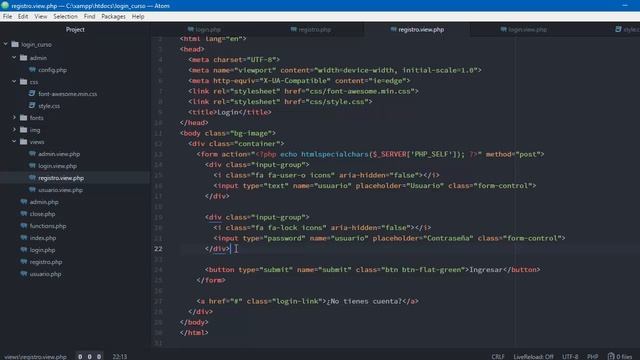Toggle LiveReload Off in status bar
This screenshot has height=360, width=640.
tap(533, 356)
